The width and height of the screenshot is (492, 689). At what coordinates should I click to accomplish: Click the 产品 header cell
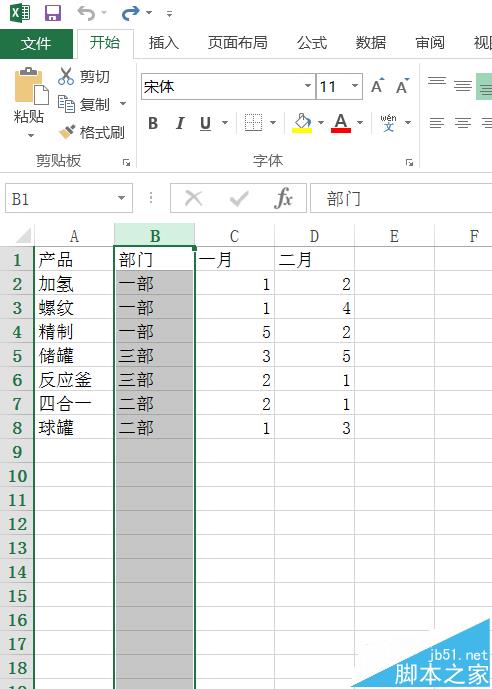tap(74, 260)
